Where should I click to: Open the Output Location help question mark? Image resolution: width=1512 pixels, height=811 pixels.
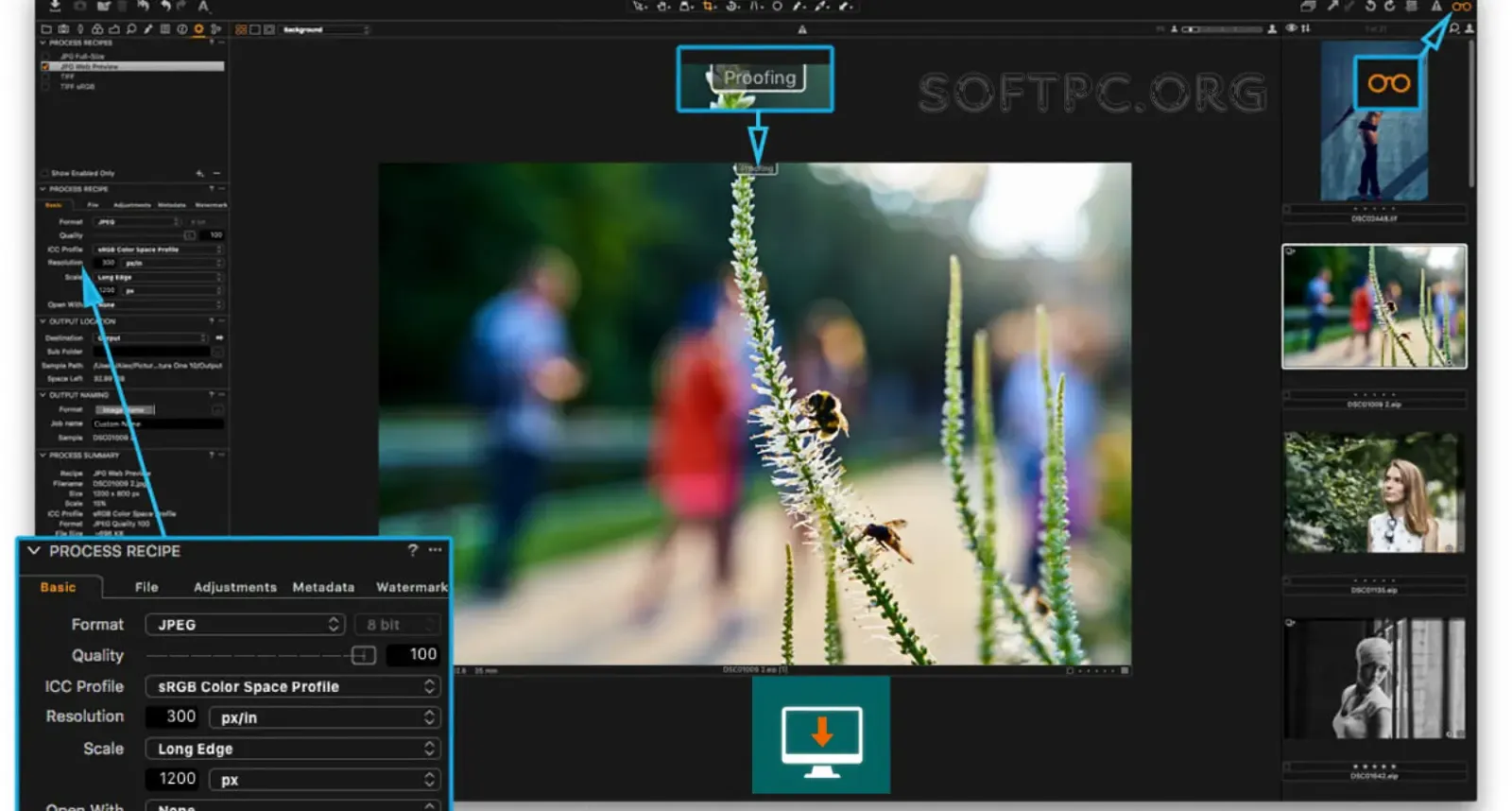coord(211,321)
